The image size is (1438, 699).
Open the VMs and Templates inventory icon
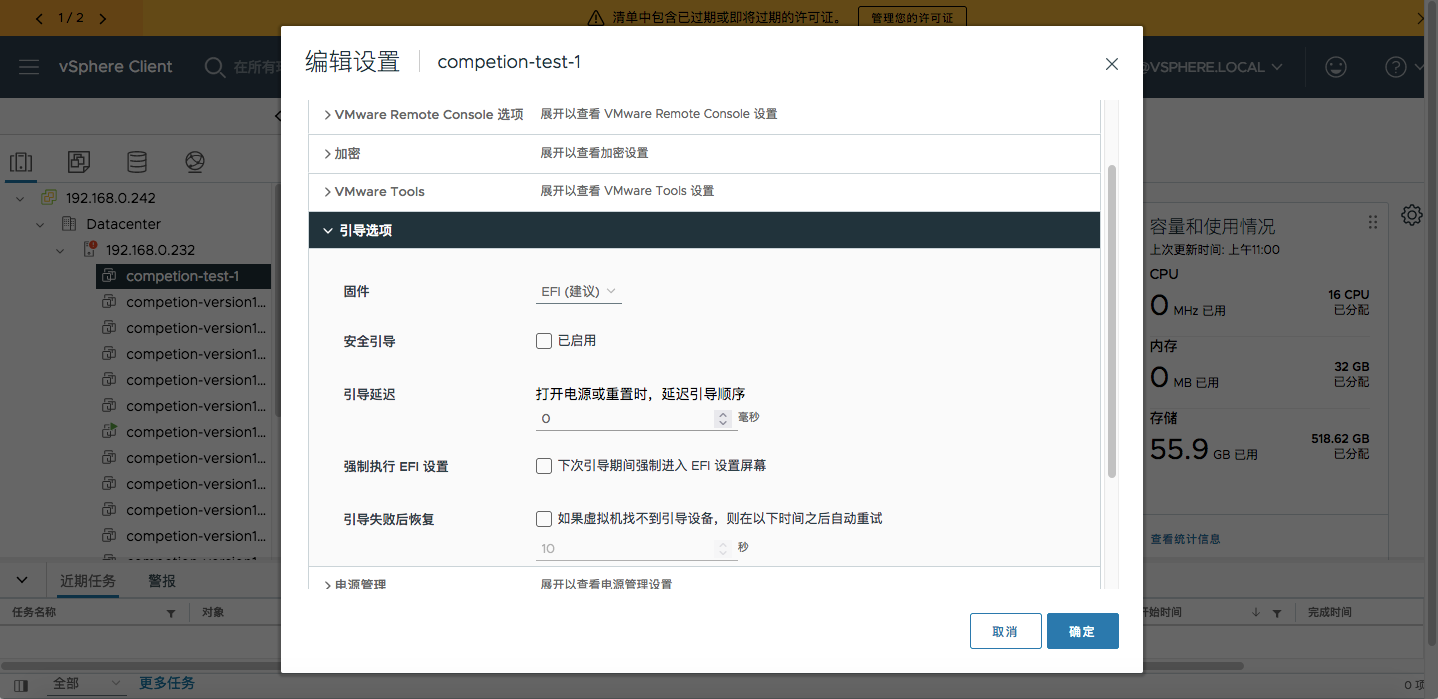click(79, 162)
